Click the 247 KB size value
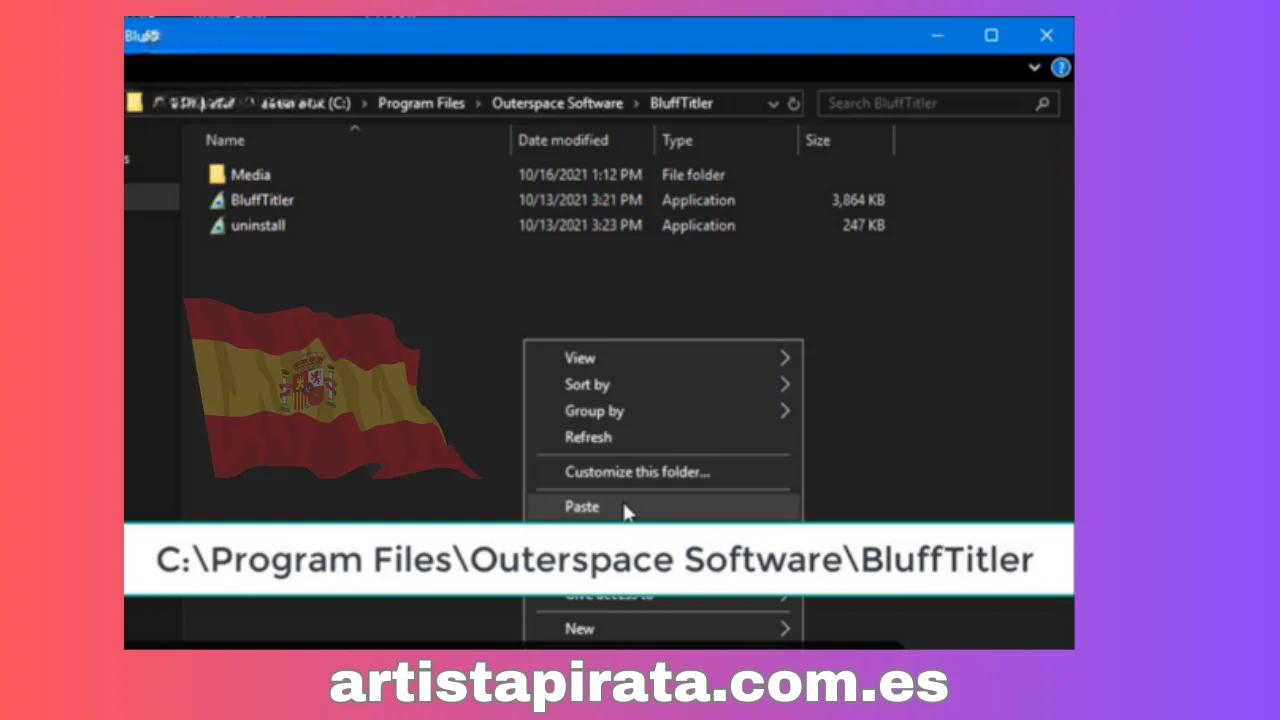 (x=864, y=226)
